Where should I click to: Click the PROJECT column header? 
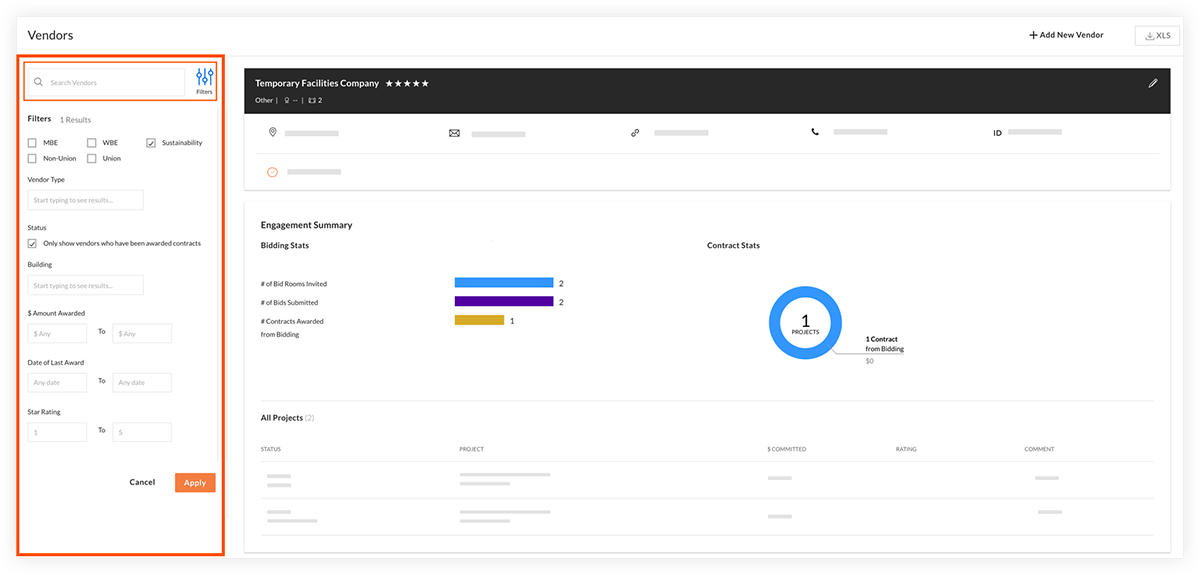pyautogui.click(x=472, y=449)
